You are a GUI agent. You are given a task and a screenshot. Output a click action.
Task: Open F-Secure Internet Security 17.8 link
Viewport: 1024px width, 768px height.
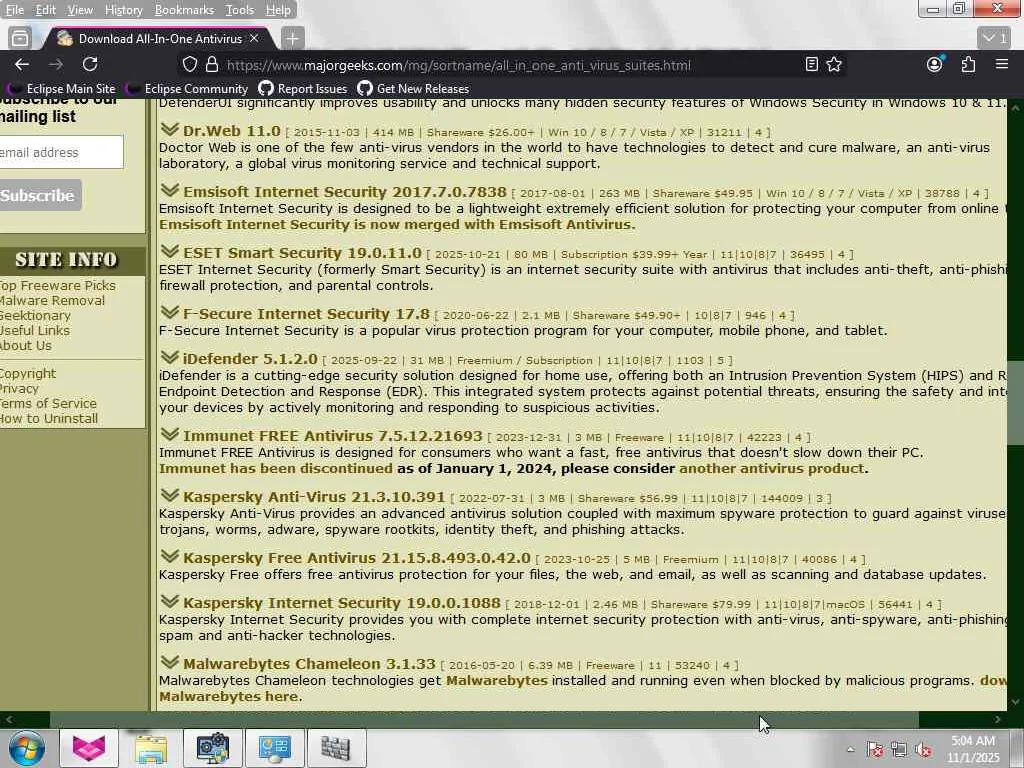(306, 314)
